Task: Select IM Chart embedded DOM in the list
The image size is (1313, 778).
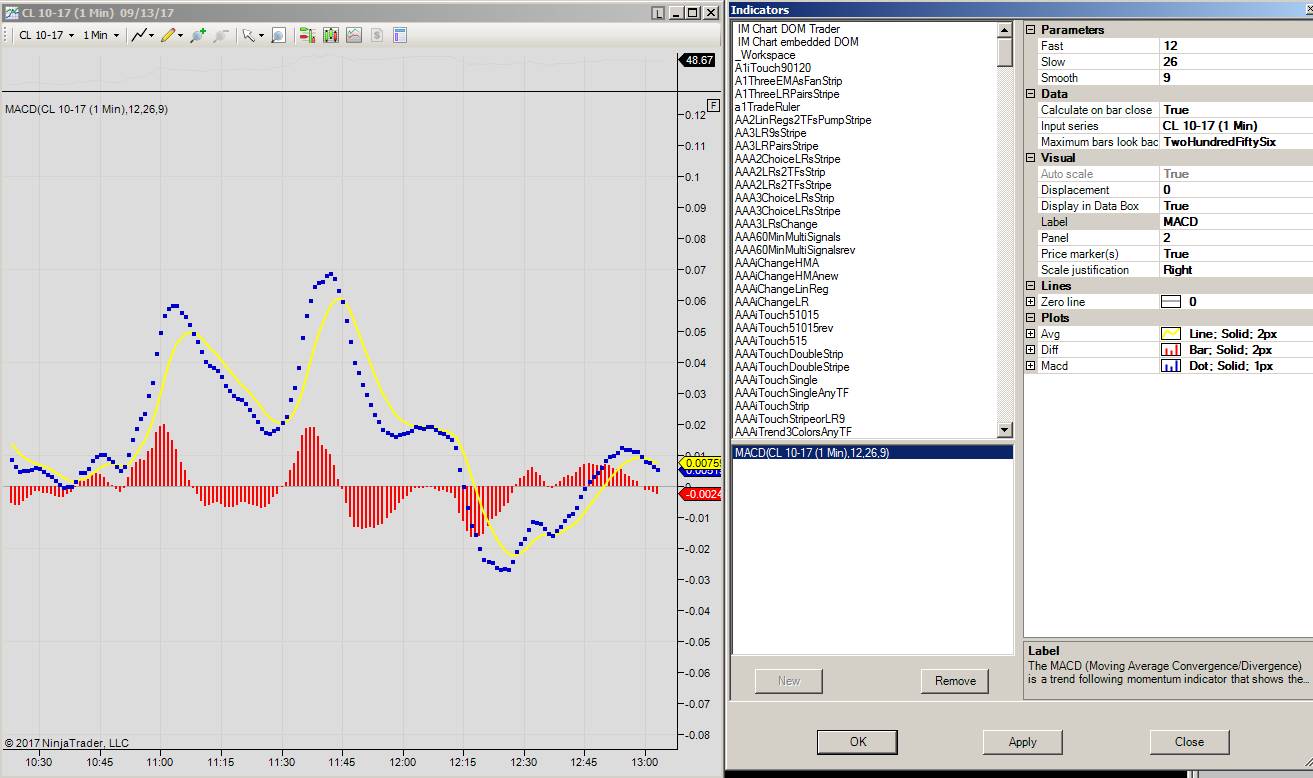Action: 798,42
